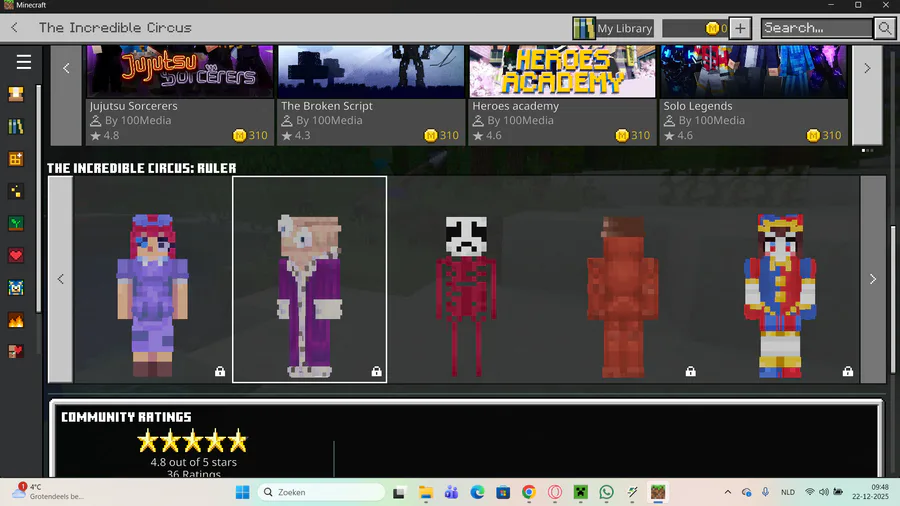This screenshot has width=900, height=506.
Task: Open the Minecraft Launcher creeper icon in taskbar
Action: [580, 492]
